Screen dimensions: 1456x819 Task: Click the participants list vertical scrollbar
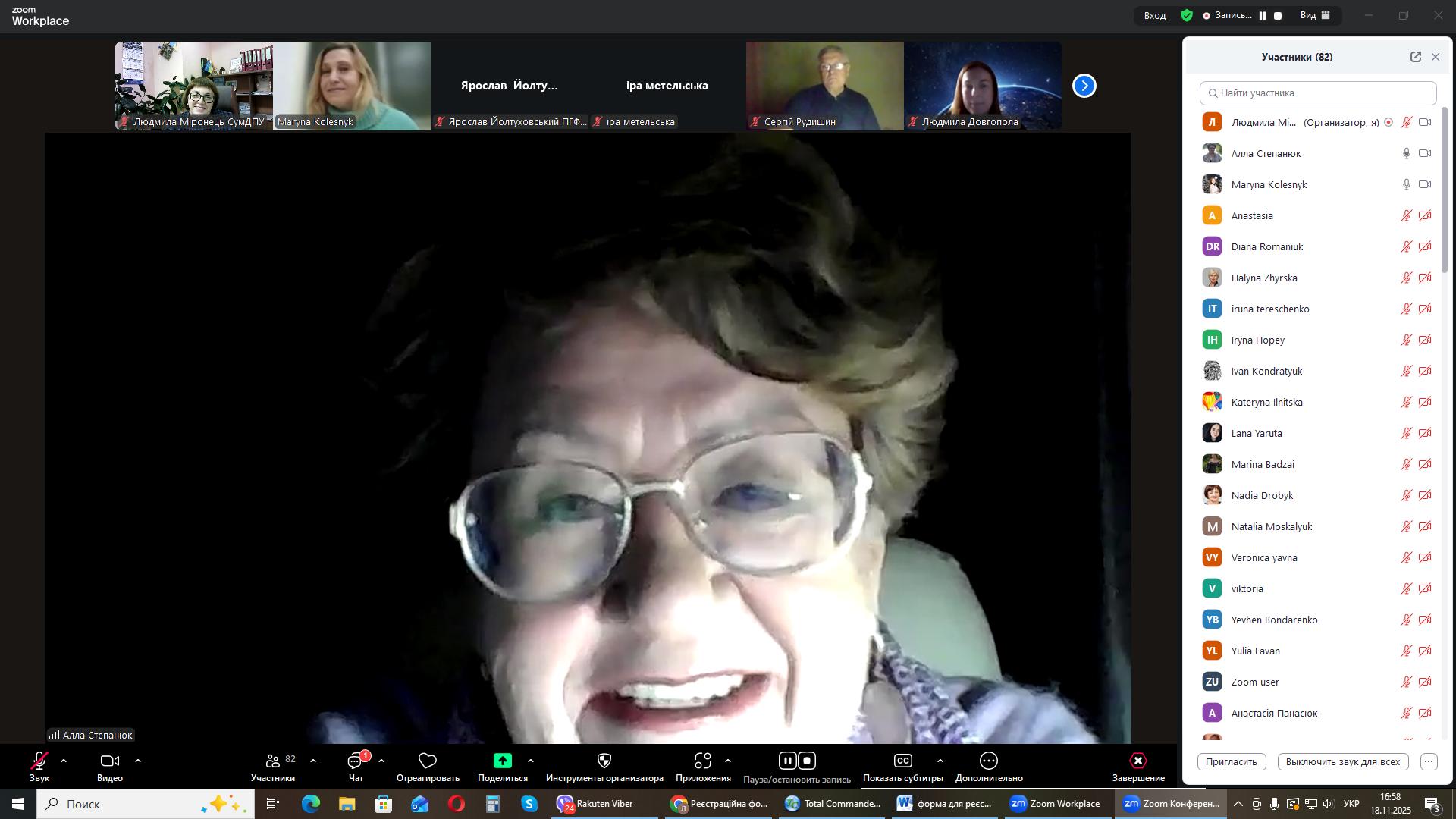point(1445,190)
